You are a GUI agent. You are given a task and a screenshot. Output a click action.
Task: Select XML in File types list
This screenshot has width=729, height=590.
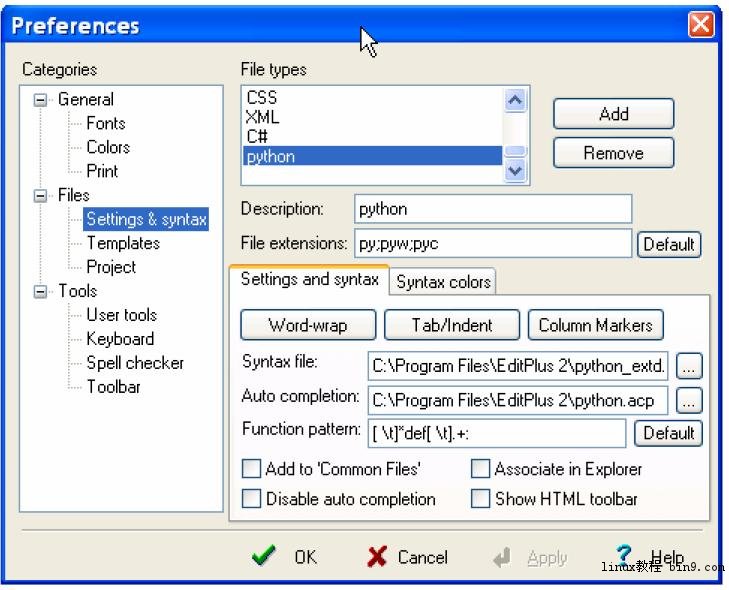tap(372, 117)
